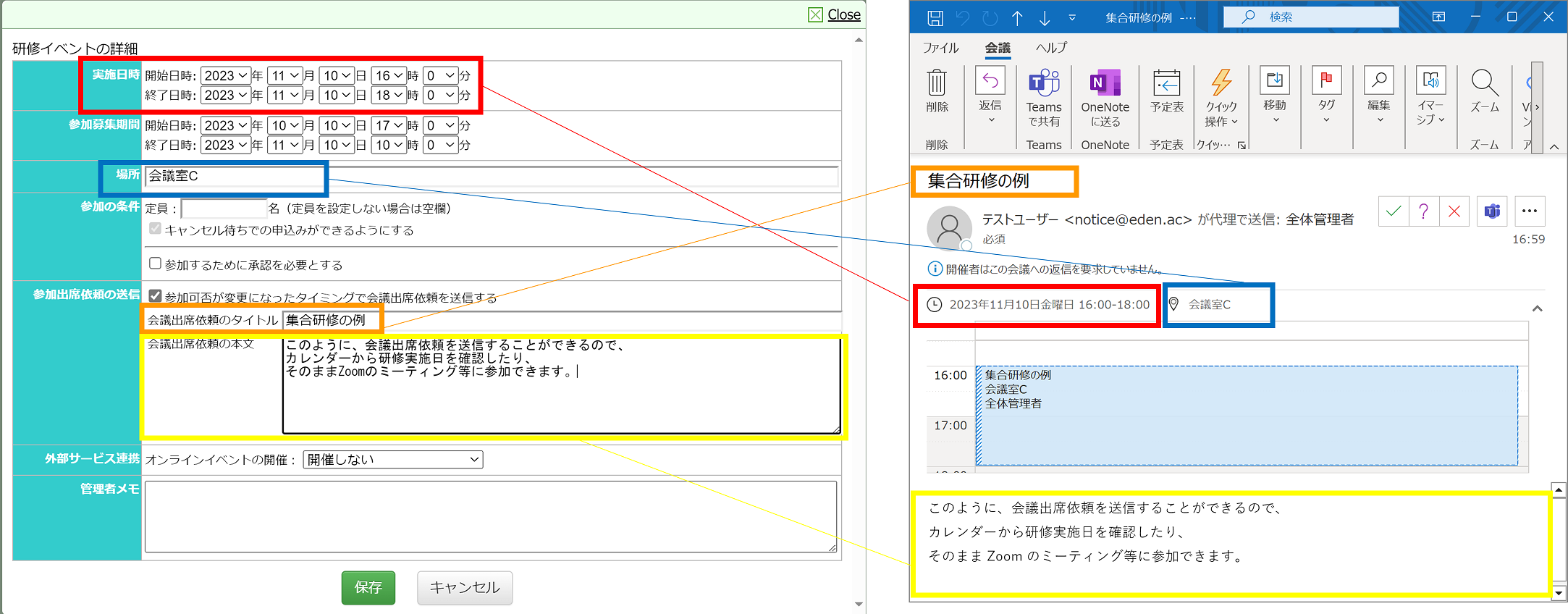
Task: Open the ファイル menu tab
Action: pos(940,48)
